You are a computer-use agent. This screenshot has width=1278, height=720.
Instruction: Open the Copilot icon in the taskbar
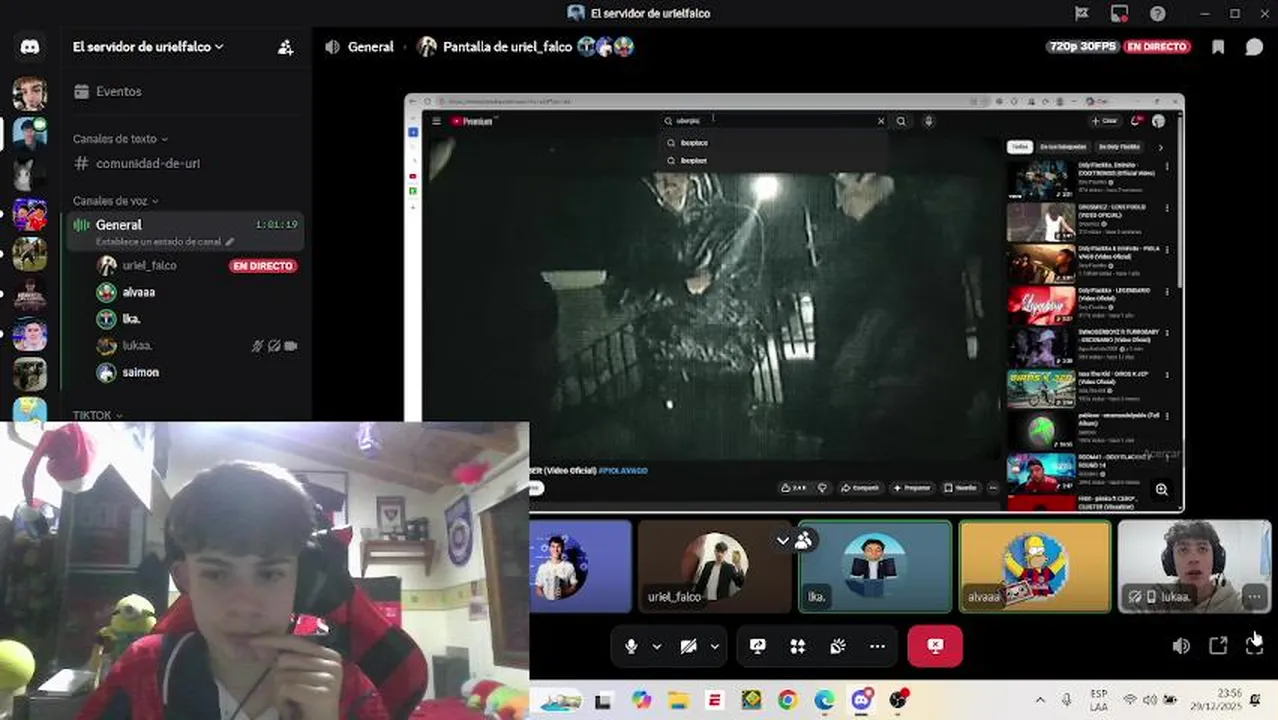[x=641, y=701]
